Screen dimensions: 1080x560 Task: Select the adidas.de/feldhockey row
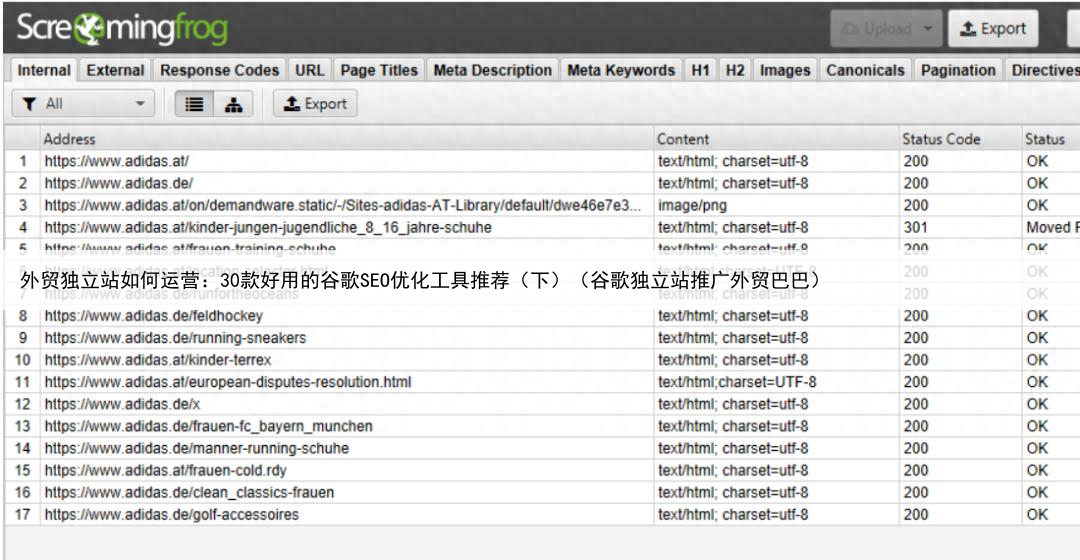tap(154, 316)
